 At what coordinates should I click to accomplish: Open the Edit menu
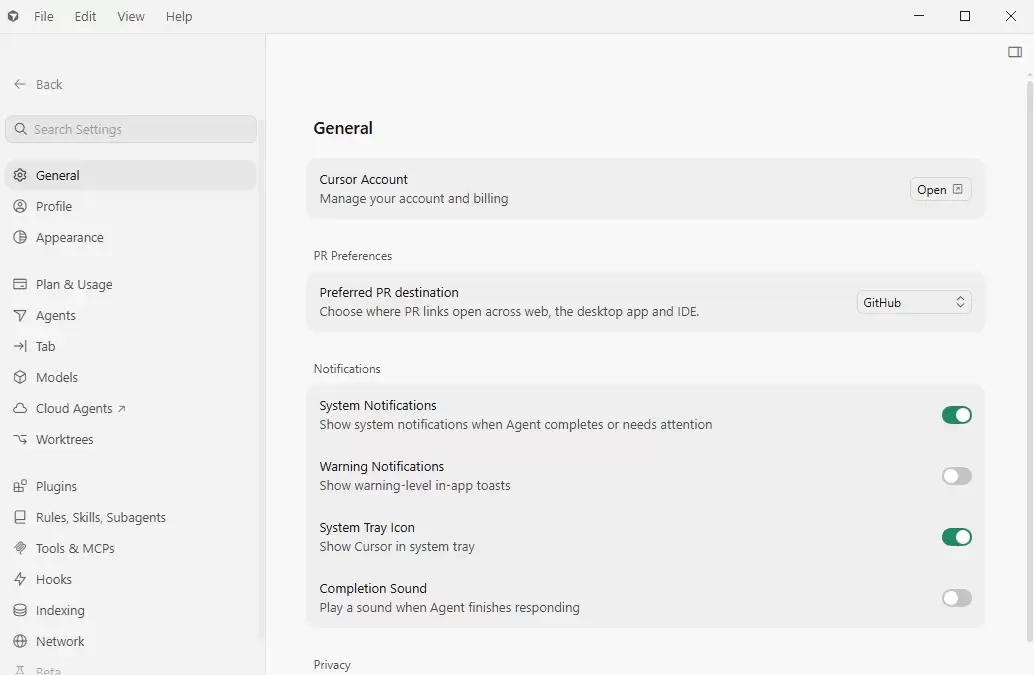(x=85, y=16)
